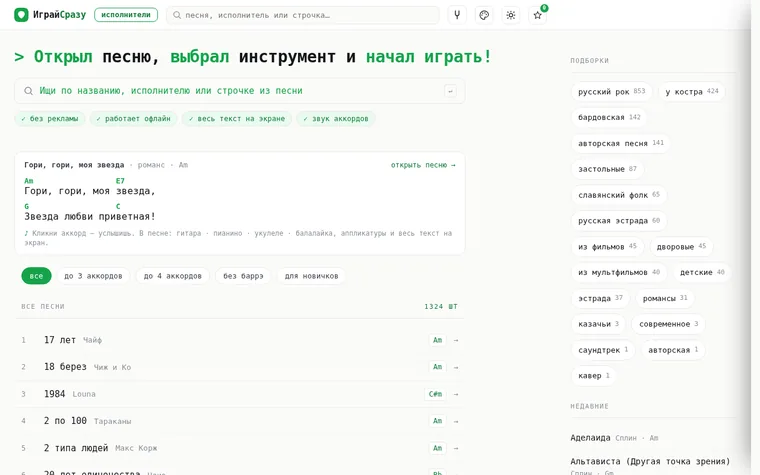Open recent song Аделаида by Сплин
760x475 pixels.
(x=614, y=438)
